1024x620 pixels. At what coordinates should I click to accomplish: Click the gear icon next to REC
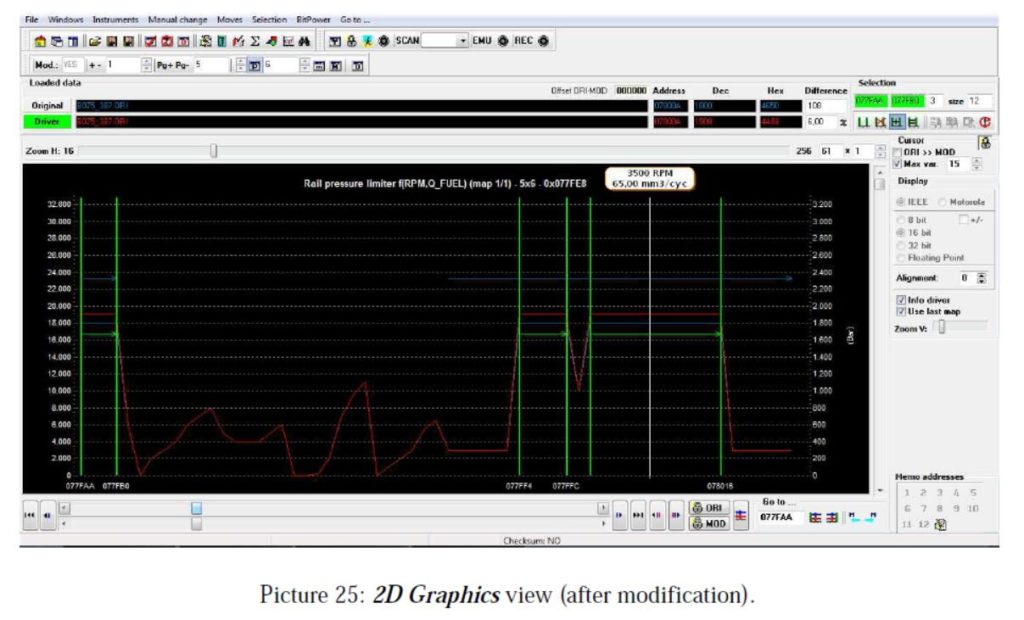tap(543, 41)
